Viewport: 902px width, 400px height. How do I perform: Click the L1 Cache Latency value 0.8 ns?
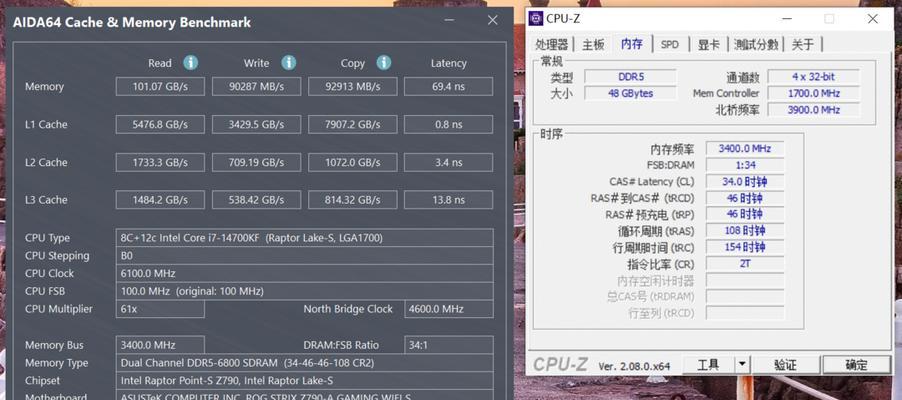(448, 124)
